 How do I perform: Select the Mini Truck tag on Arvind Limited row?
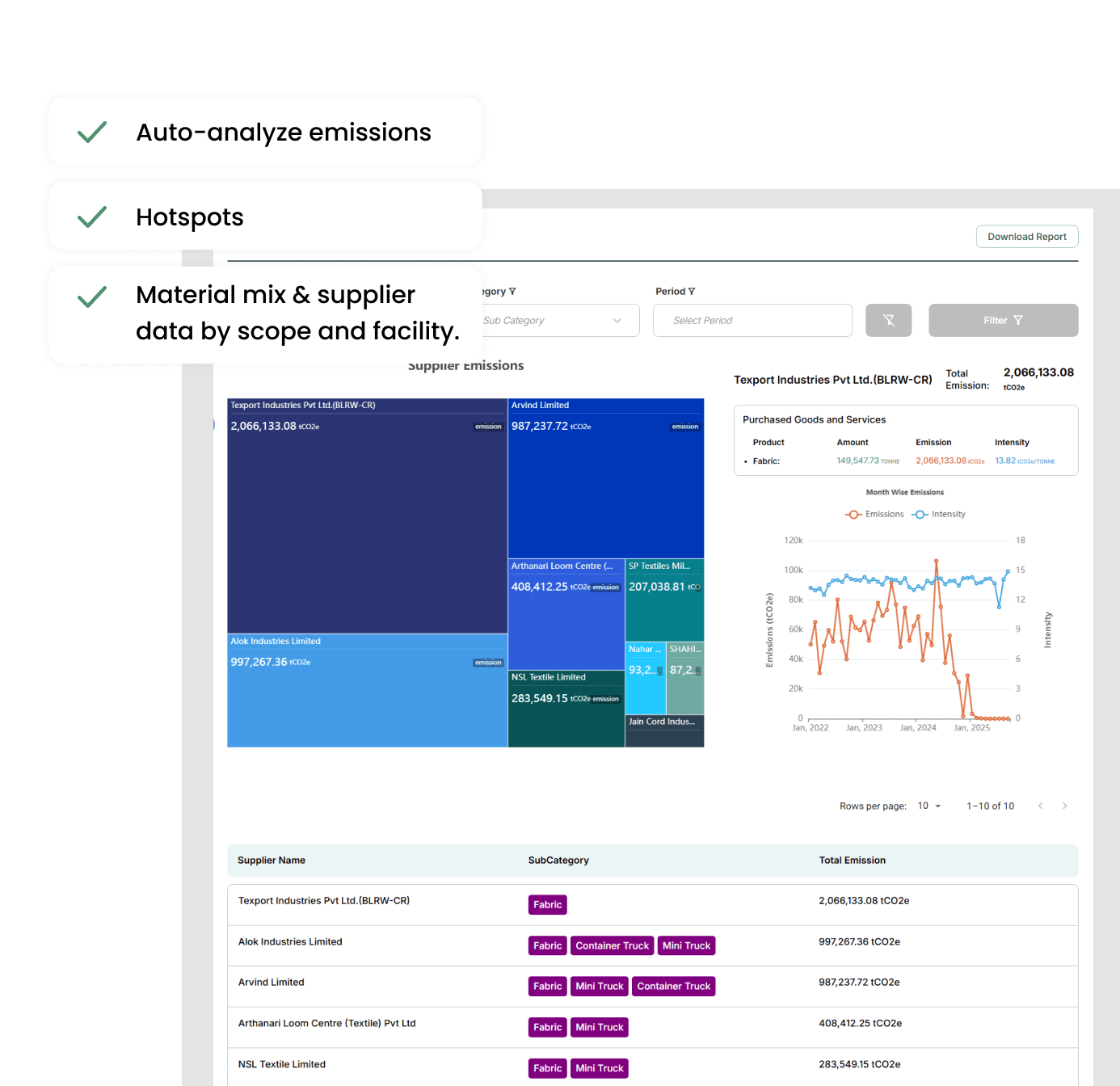click(599, 986)
